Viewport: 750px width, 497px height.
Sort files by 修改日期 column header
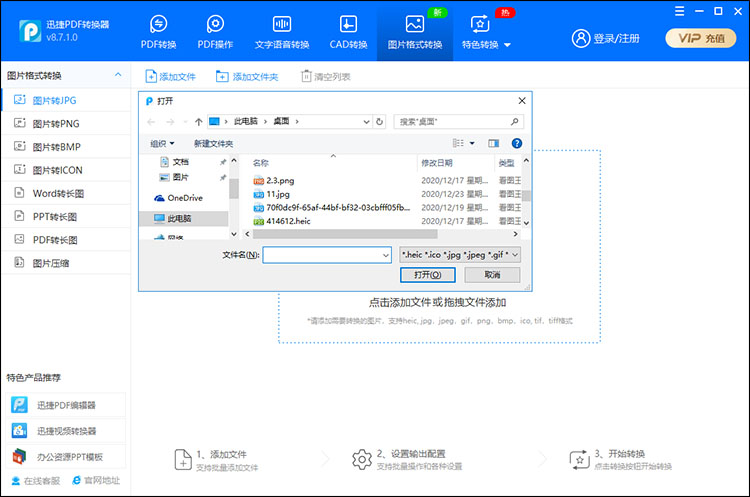click(437, 163)
